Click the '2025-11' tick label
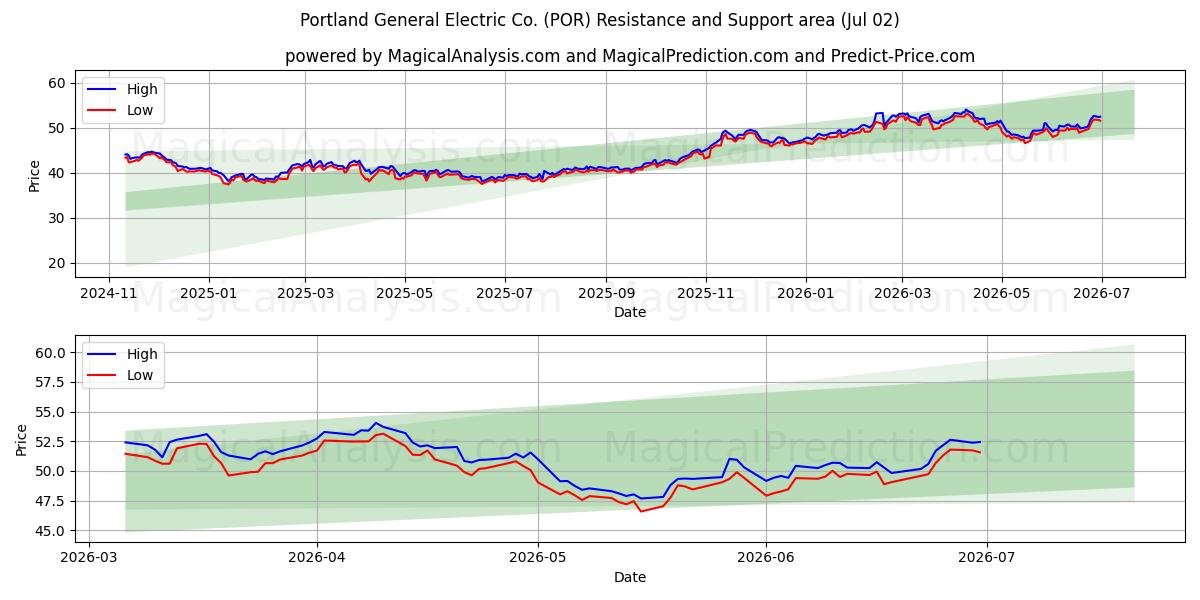This screenshot has width=1200, height=600. pos(706,293)
